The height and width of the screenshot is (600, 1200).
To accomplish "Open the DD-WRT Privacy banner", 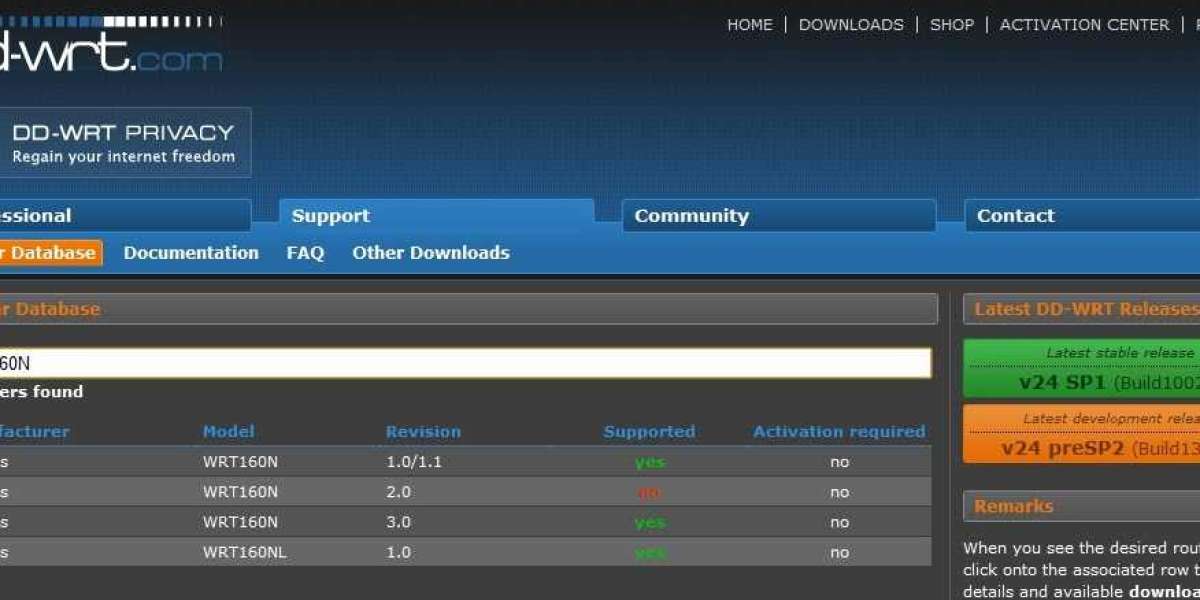I will tap(124, 143).
